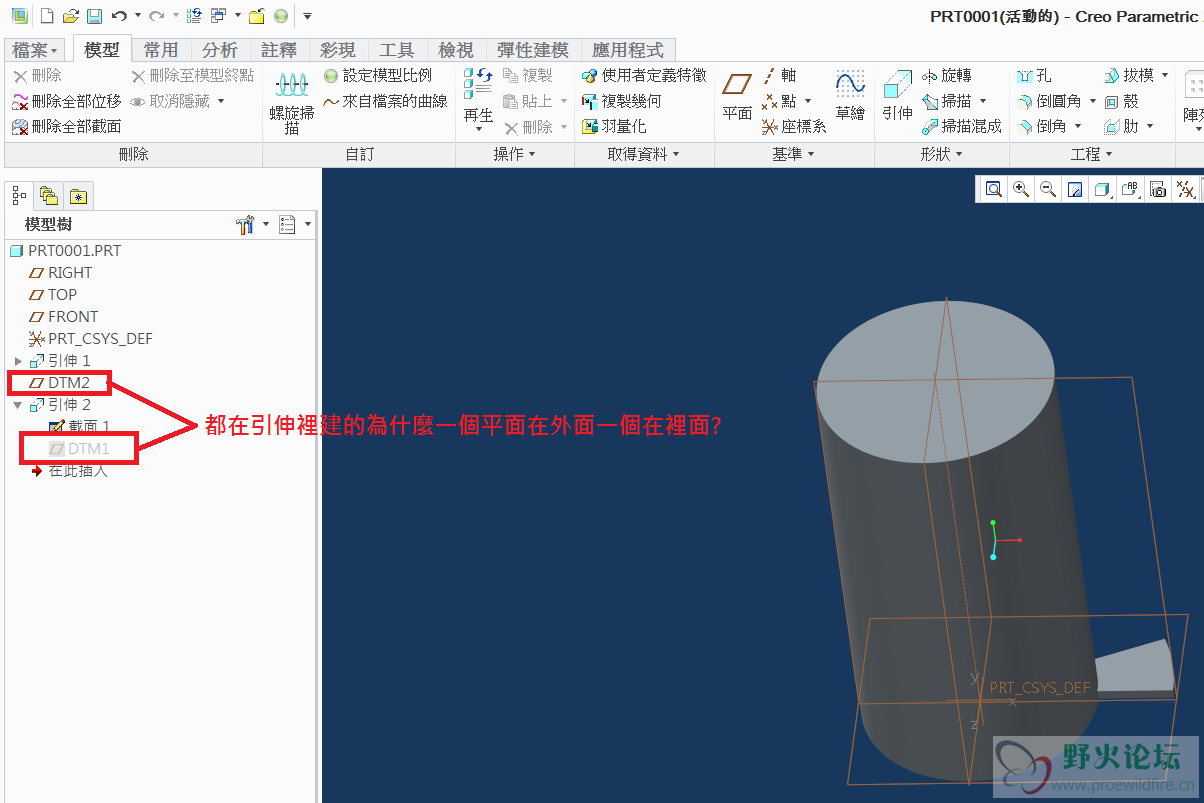Screen dimensions: 1204x803
Task: Select the 引伸 extrude tool
Action: coord(898,97)
